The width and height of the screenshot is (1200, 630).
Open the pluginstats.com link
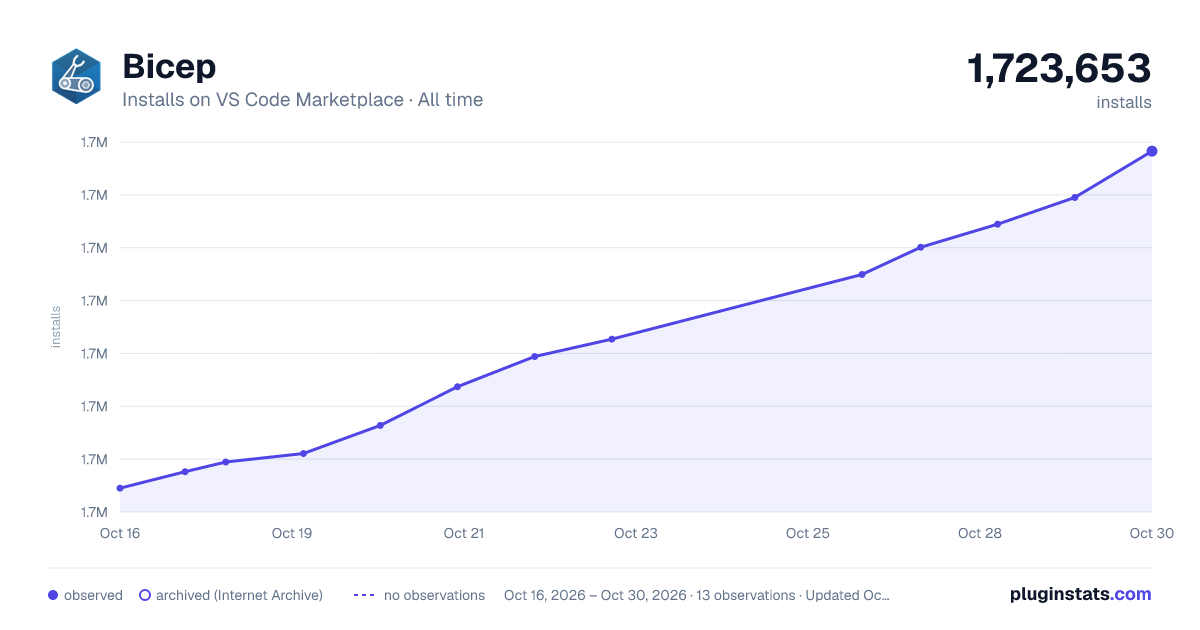coord(1081,594)
